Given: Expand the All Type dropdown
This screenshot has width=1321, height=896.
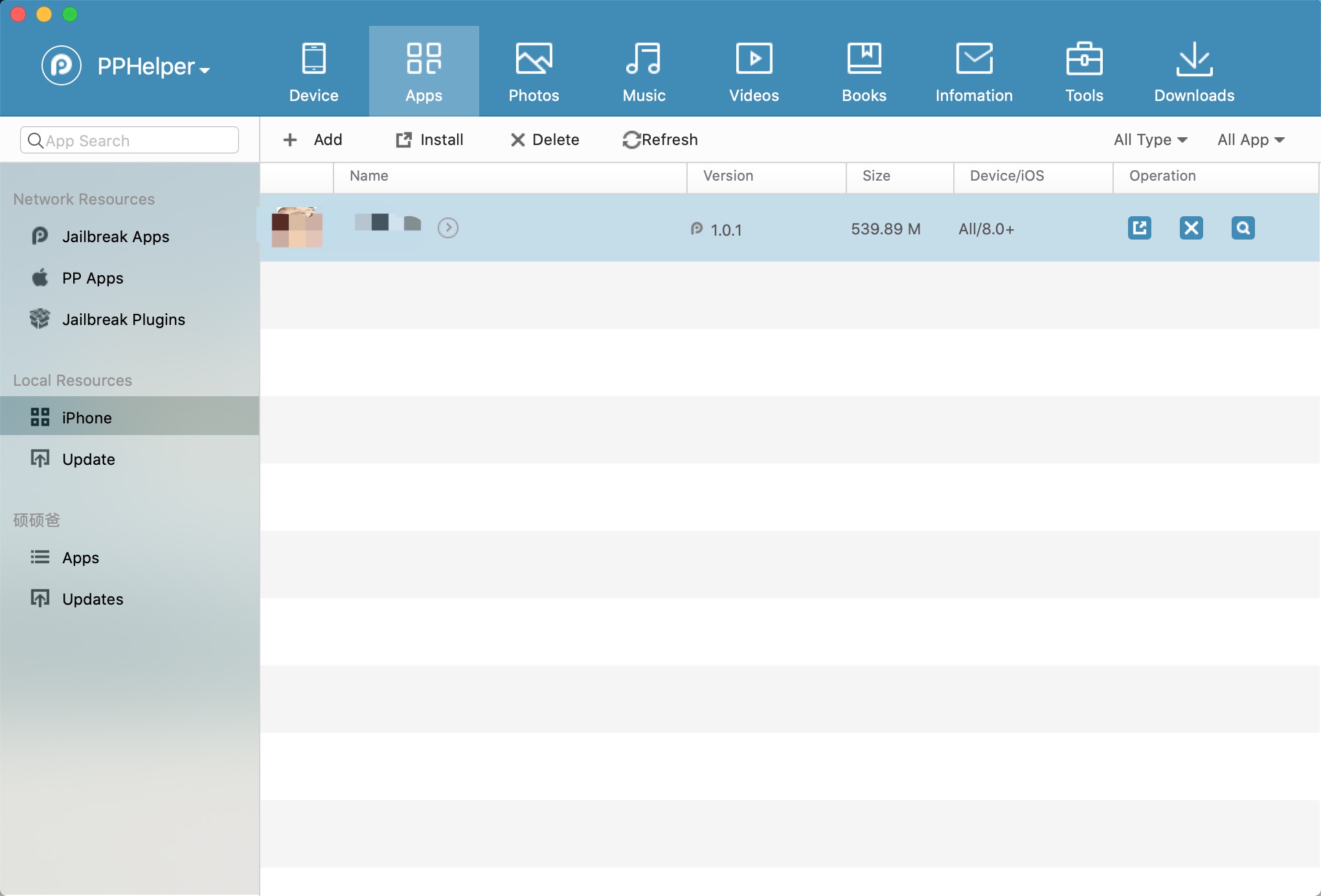Looking at the screenshot, I should point(1150,140).
